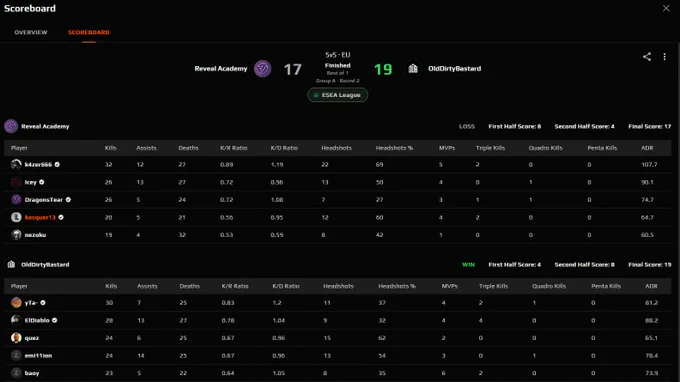Click DragonsTear player avatar
Image resolution: width=680 pixels, height=382 pixels.
click(16, 199)
